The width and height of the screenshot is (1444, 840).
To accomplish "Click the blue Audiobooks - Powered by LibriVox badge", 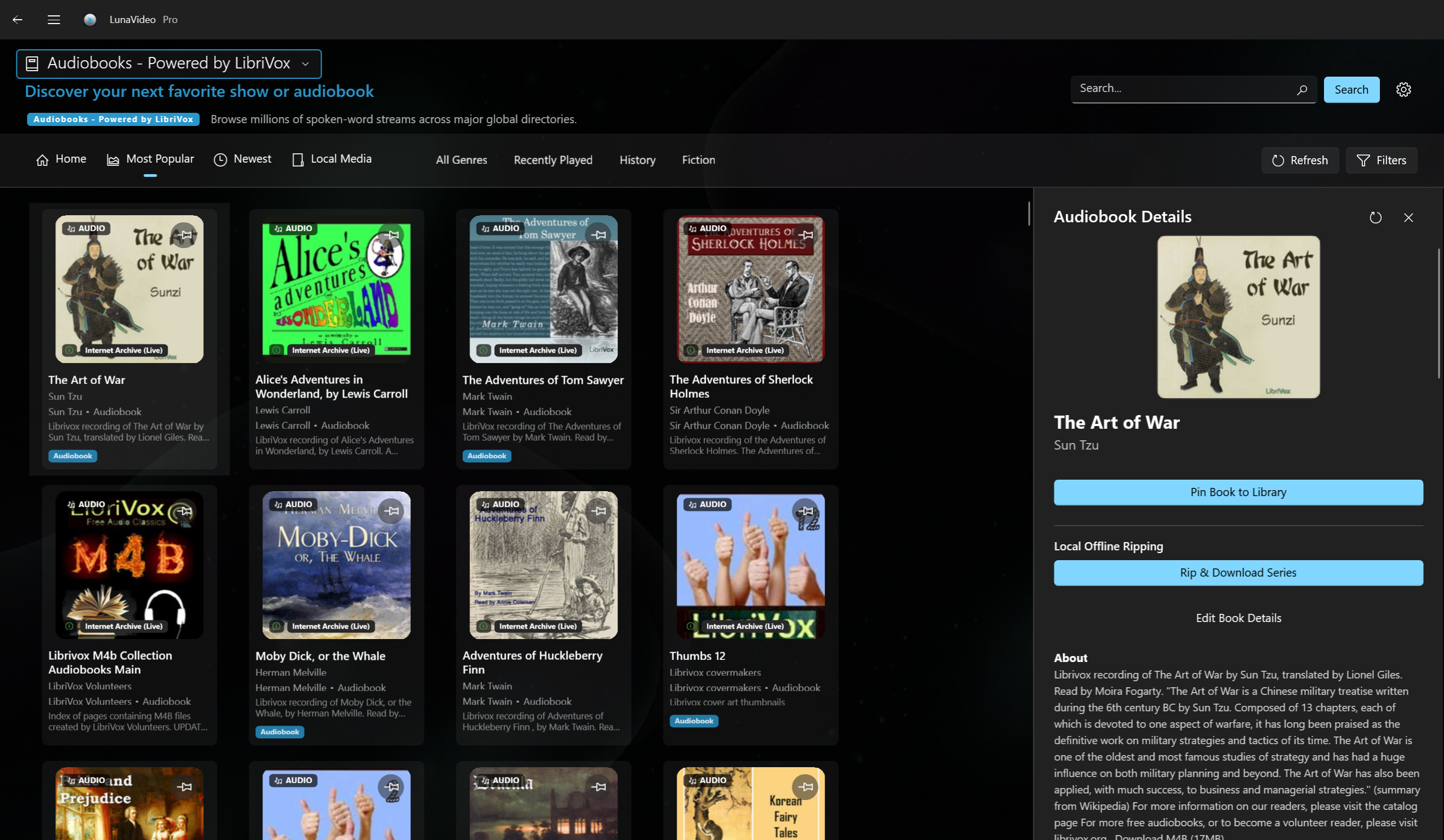I will (x=113, y=119).
